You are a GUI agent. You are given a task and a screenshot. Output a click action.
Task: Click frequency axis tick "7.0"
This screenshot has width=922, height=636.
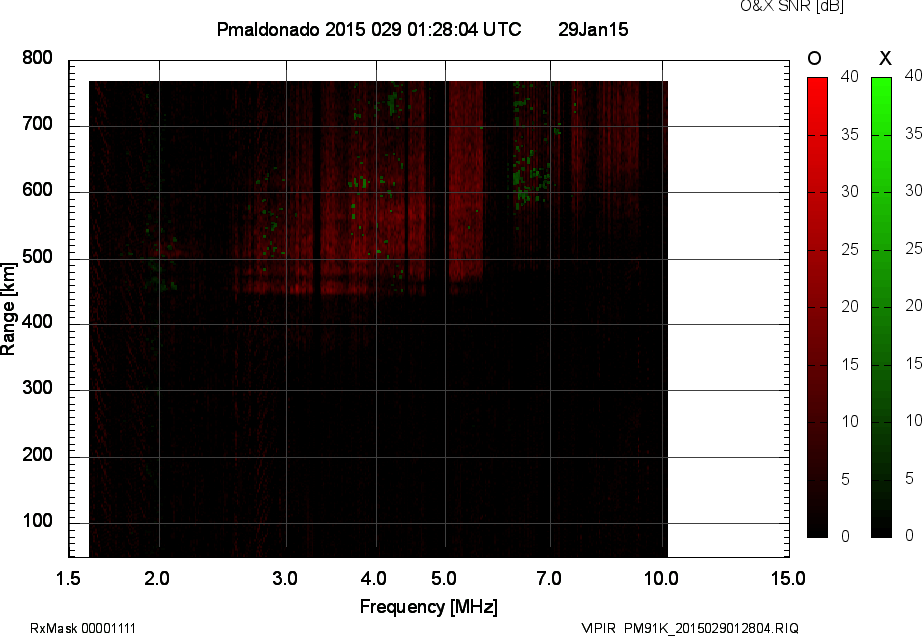pos(549,579)
